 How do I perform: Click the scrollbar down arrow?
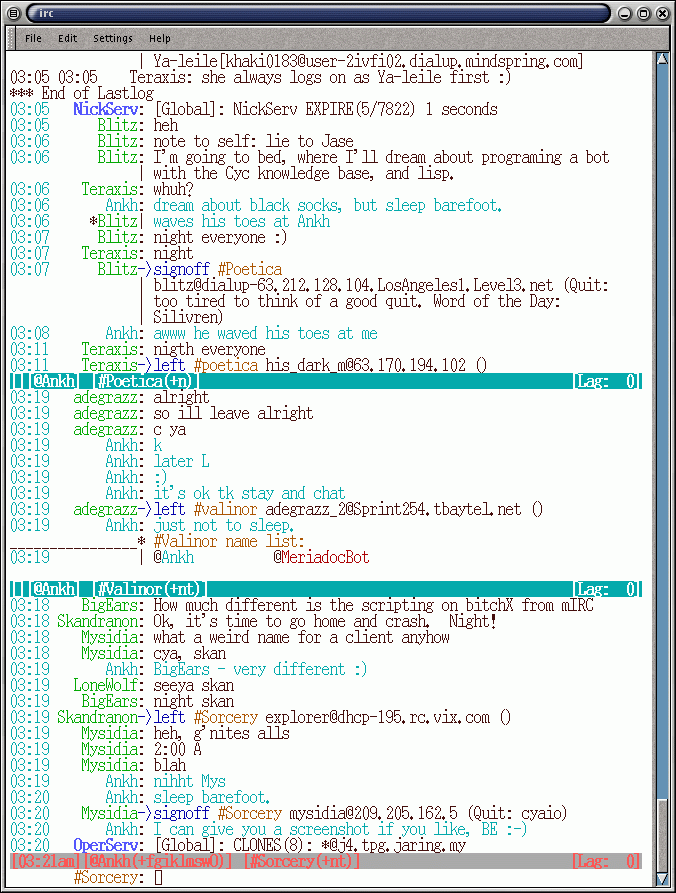tap(662, 879)
